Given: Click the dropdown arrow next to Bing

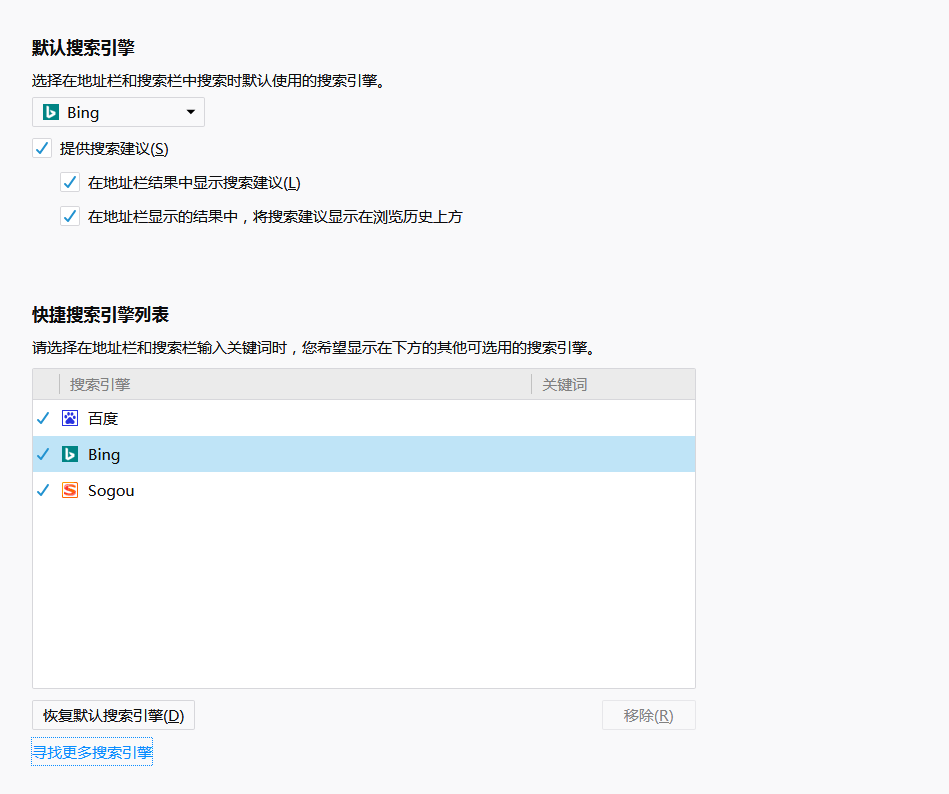Looking at the screenshot, I should point(191,112).
